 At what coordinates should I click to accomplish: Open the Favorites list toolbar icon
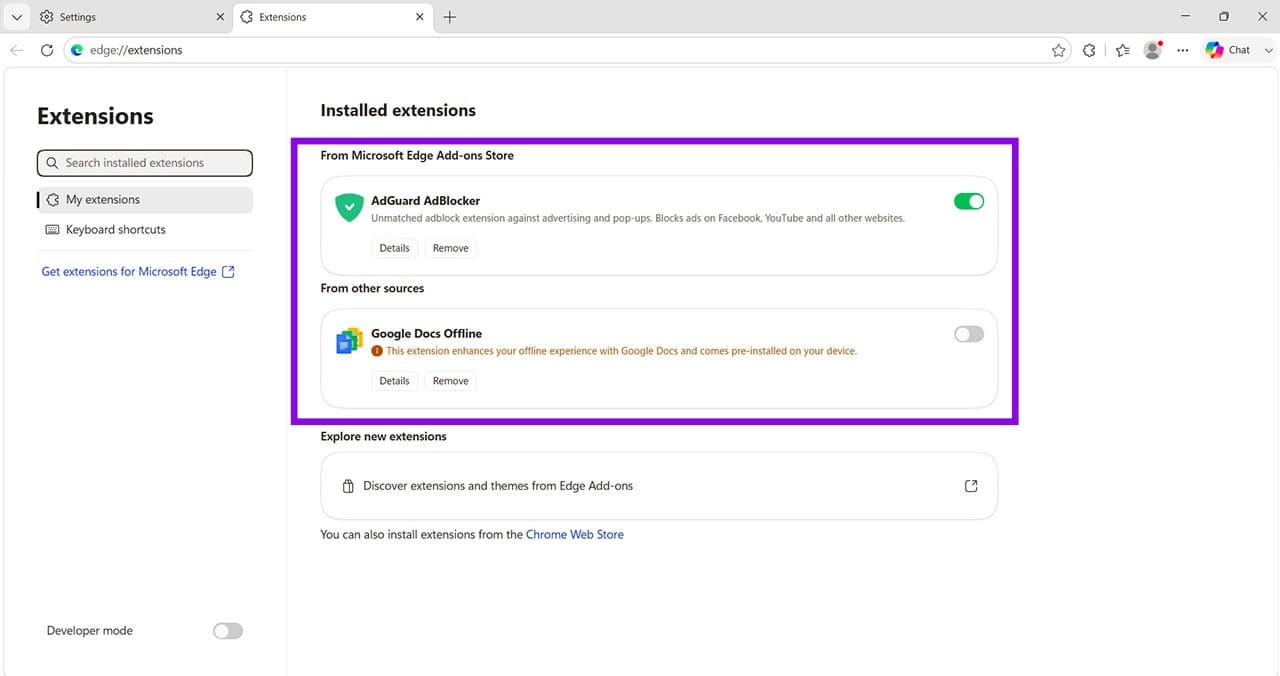(x=1122, y=50)
